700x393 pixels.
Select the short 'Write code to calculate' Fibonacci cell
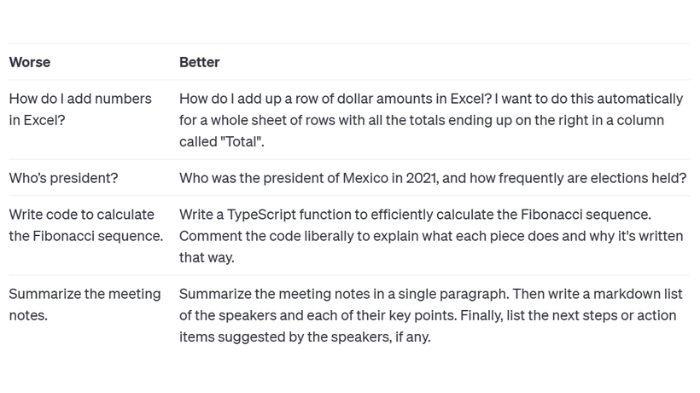[x=86, y=225]
